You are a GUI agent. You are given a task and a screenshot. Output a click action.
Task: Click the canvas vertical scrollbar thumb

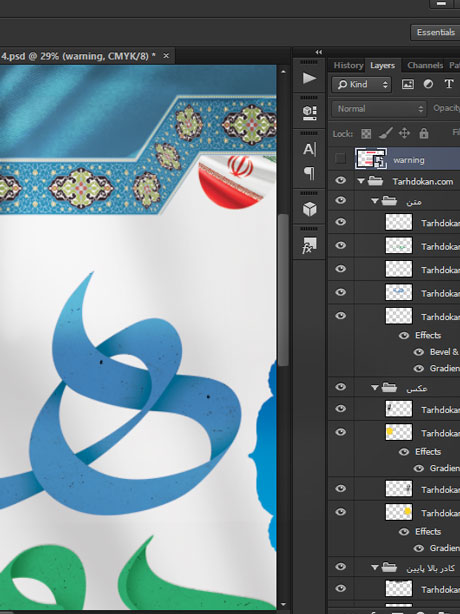click(283, 289)
